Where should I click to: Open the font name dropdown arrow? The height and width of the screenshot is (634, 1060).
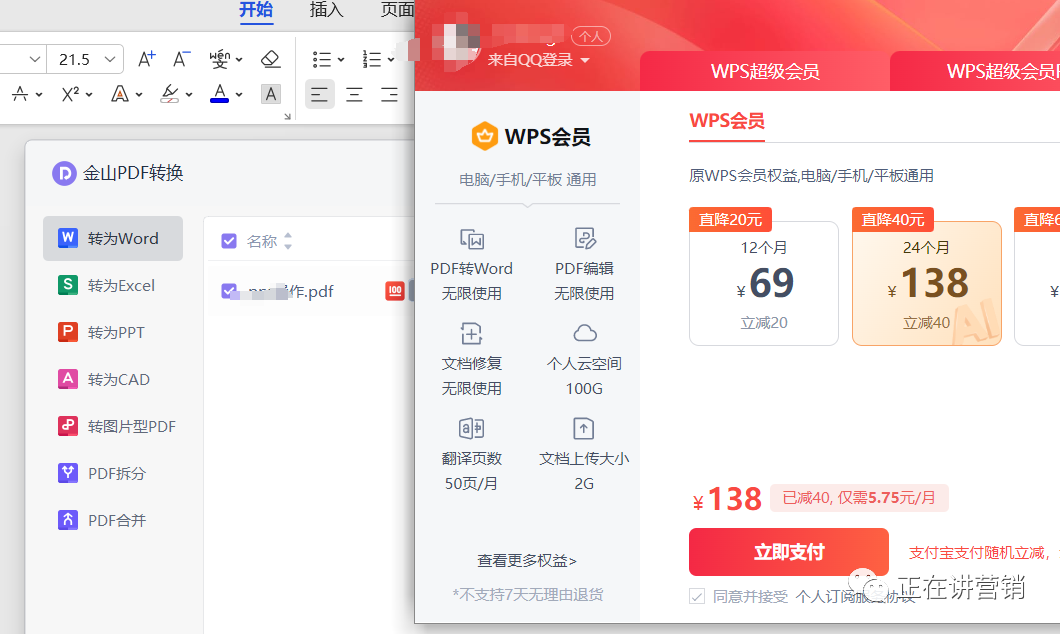tap(35, 59)
